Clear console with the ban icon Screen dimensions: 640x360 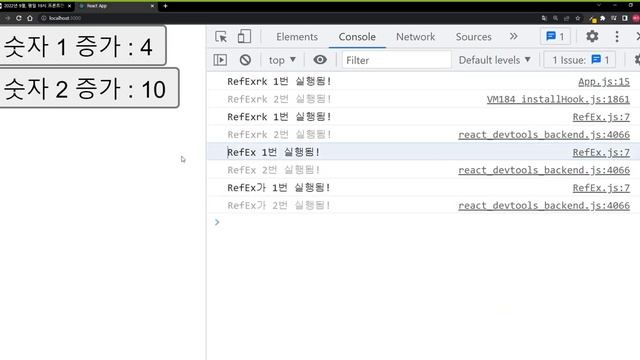pos(245,60)
